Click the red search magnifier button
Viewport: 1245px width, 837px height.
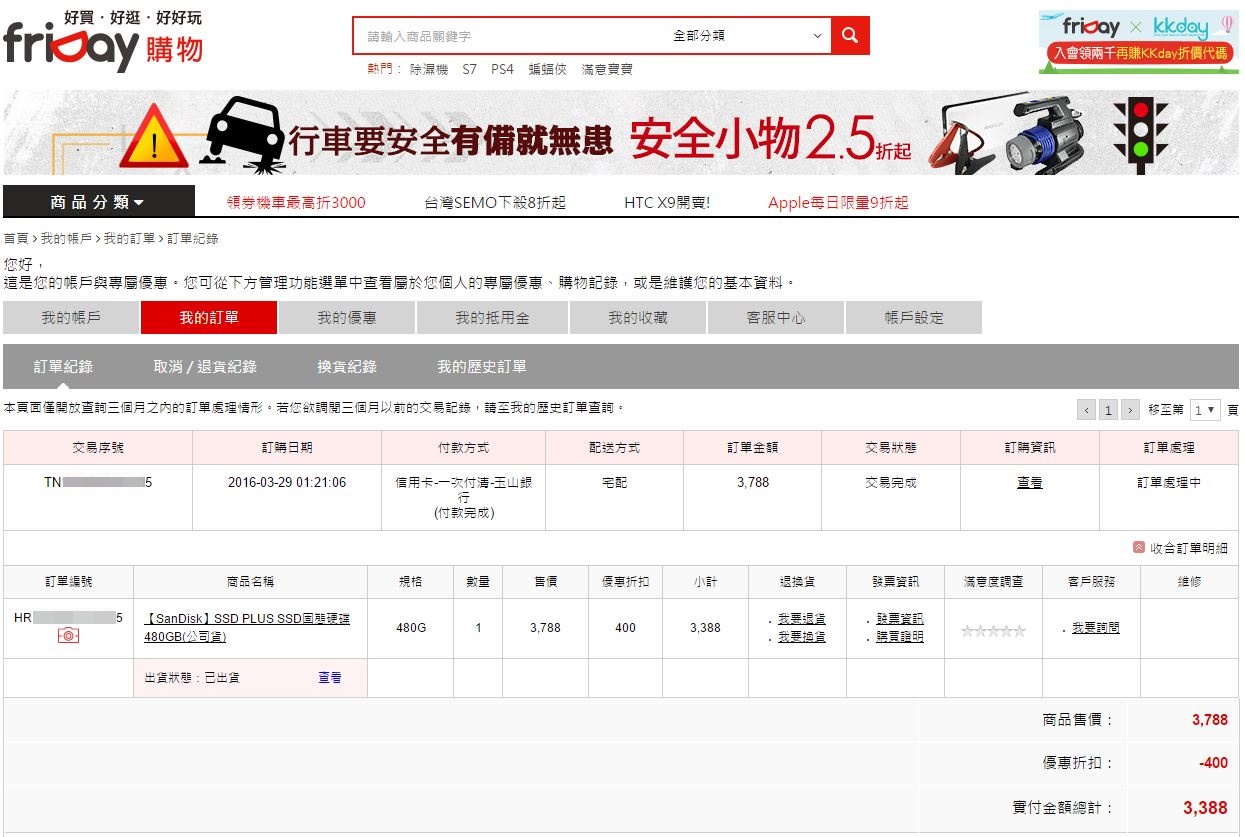[849, 36]
